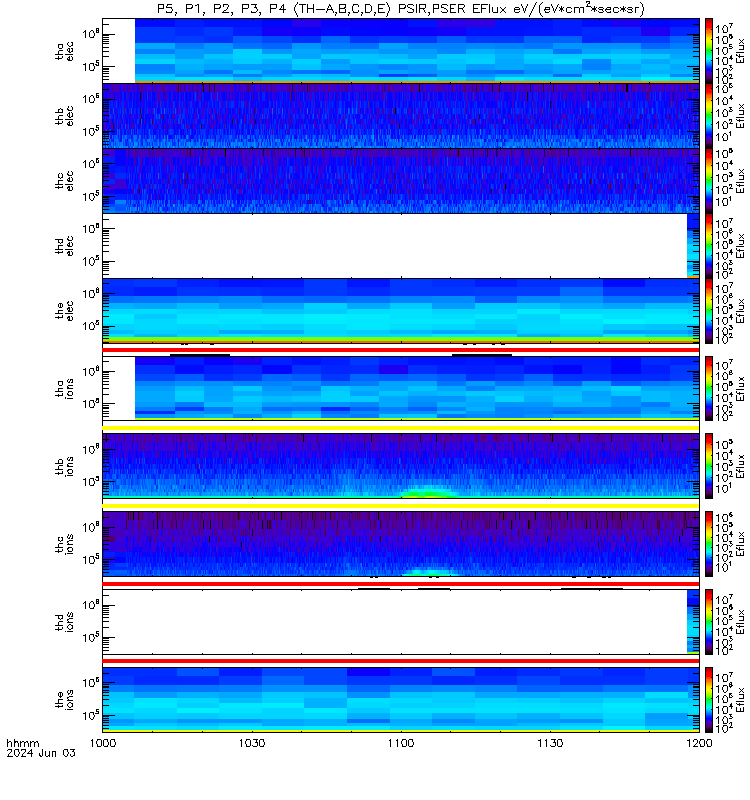Select the 'tha elec' axis label
The width and height of the screenshot is (750, 800).
(64, 52)
